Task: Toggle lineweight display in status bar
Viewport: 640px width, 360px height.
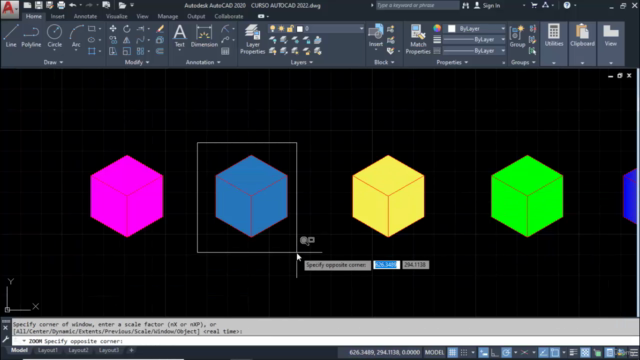Action: (573, 353)
